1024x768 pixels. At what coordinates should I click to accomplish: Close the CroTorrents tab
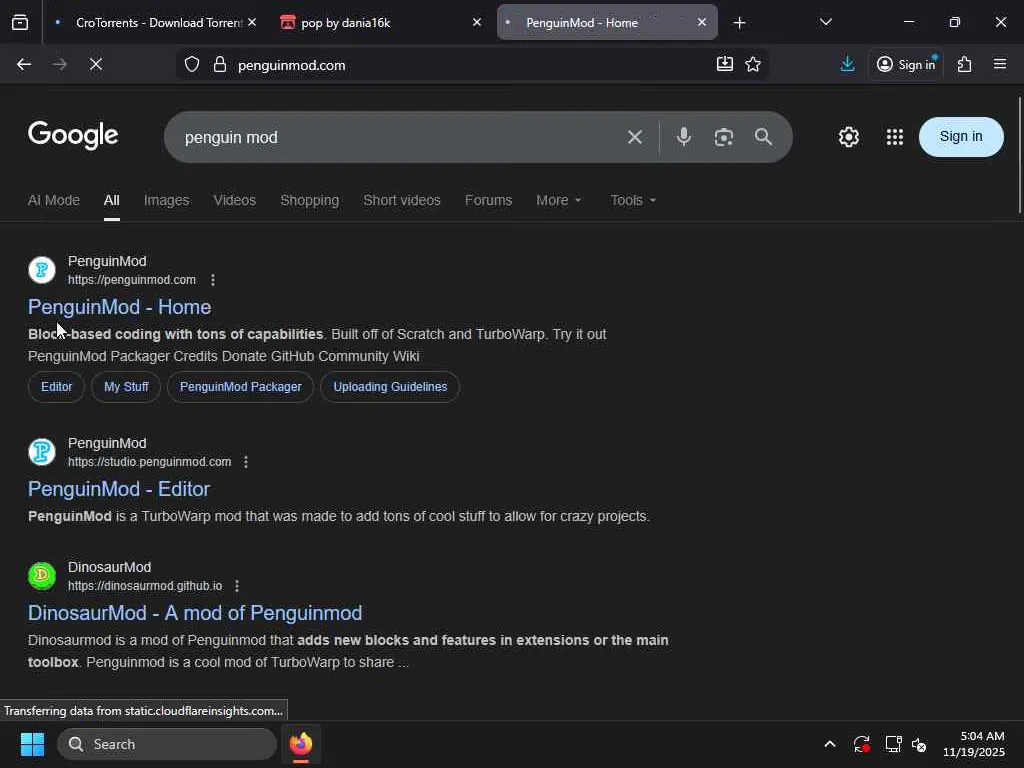pyautogui.click(x=252, y=22)
